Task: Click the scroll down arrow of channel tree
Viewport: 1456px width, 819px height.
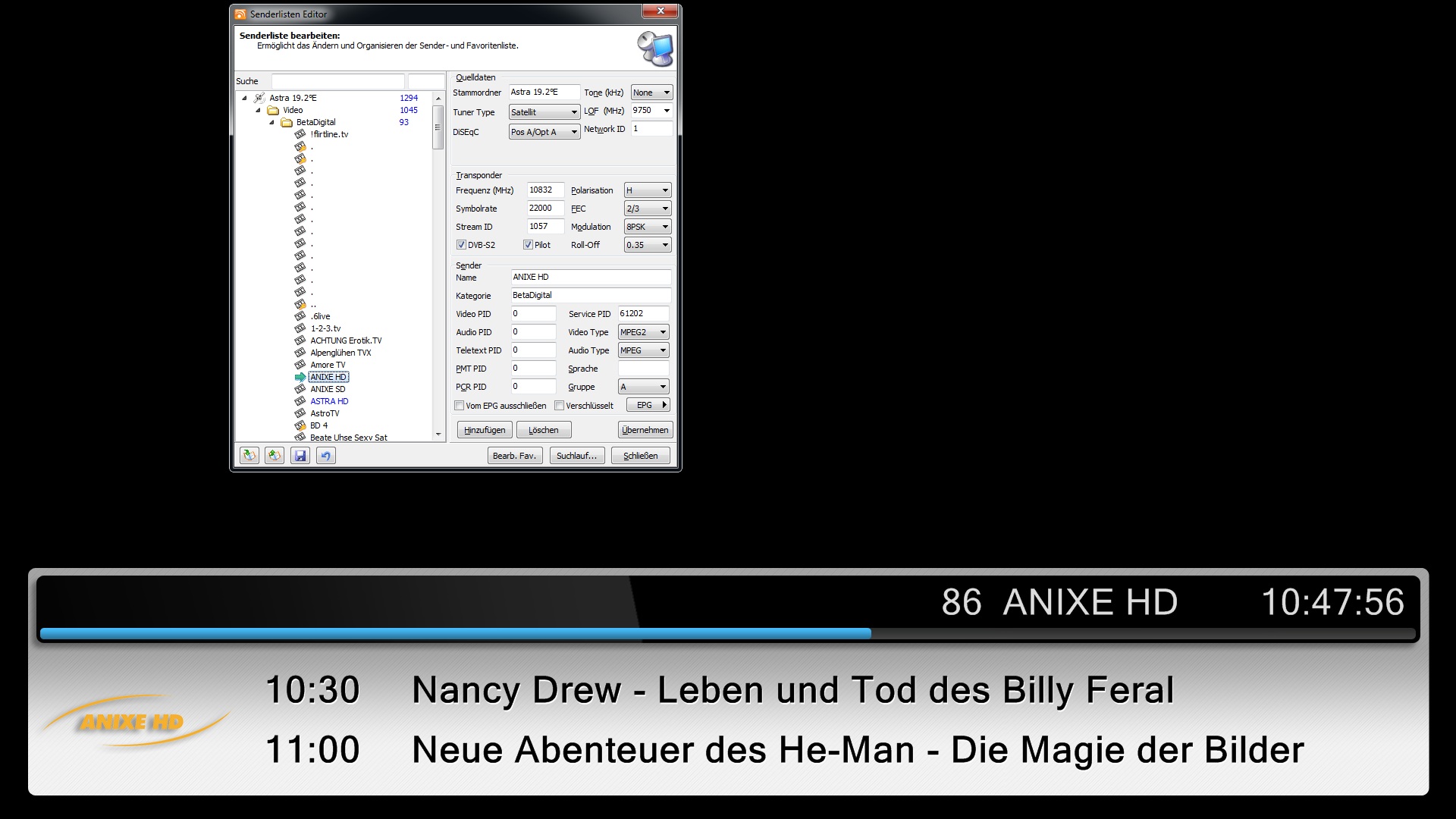Action: click(x=438, y=435)
